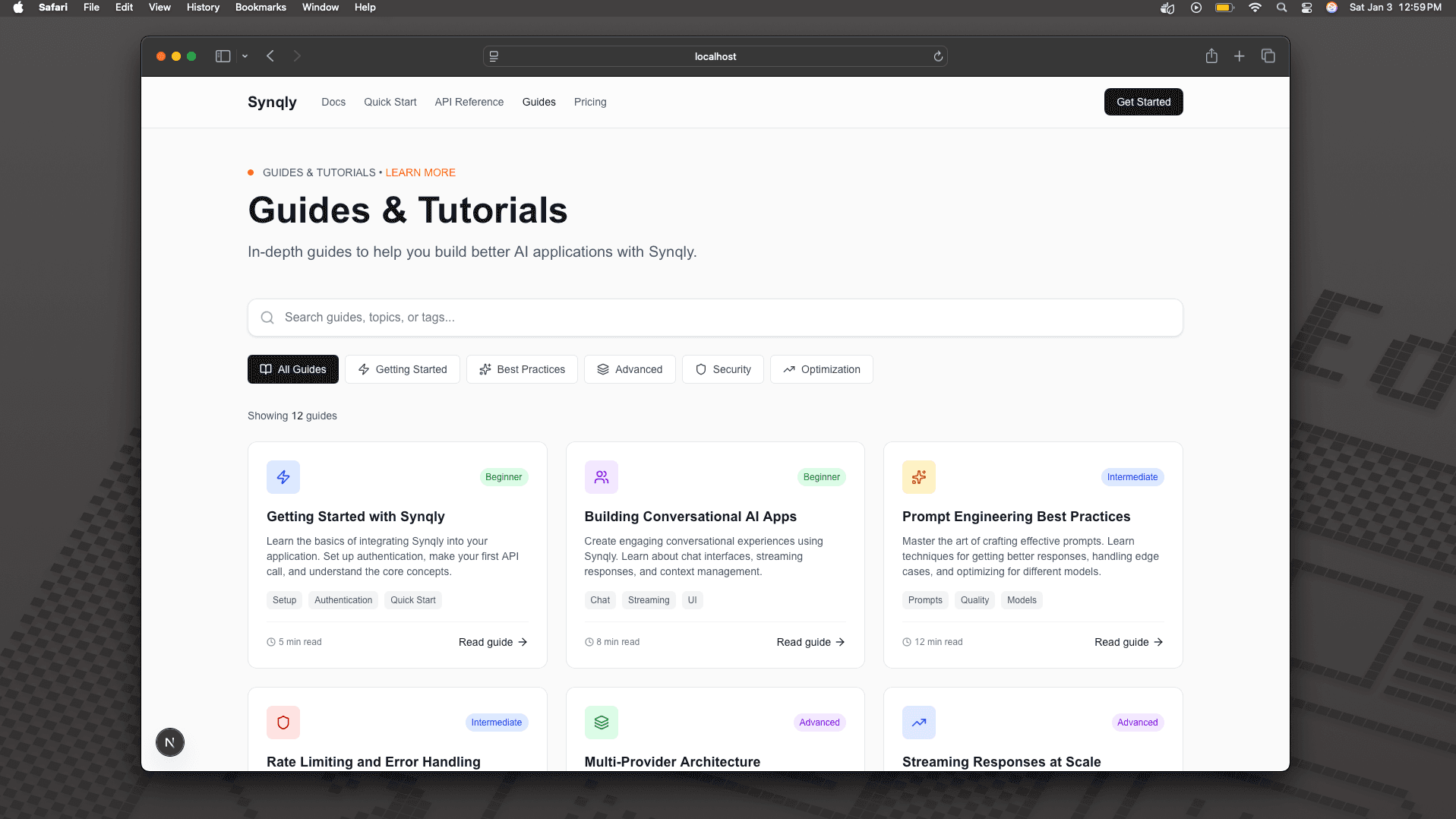Image resolution: width=1456 pixels, height=819 pixels.
Task: Click the Models tag
Action: [x=1022, y=600]
